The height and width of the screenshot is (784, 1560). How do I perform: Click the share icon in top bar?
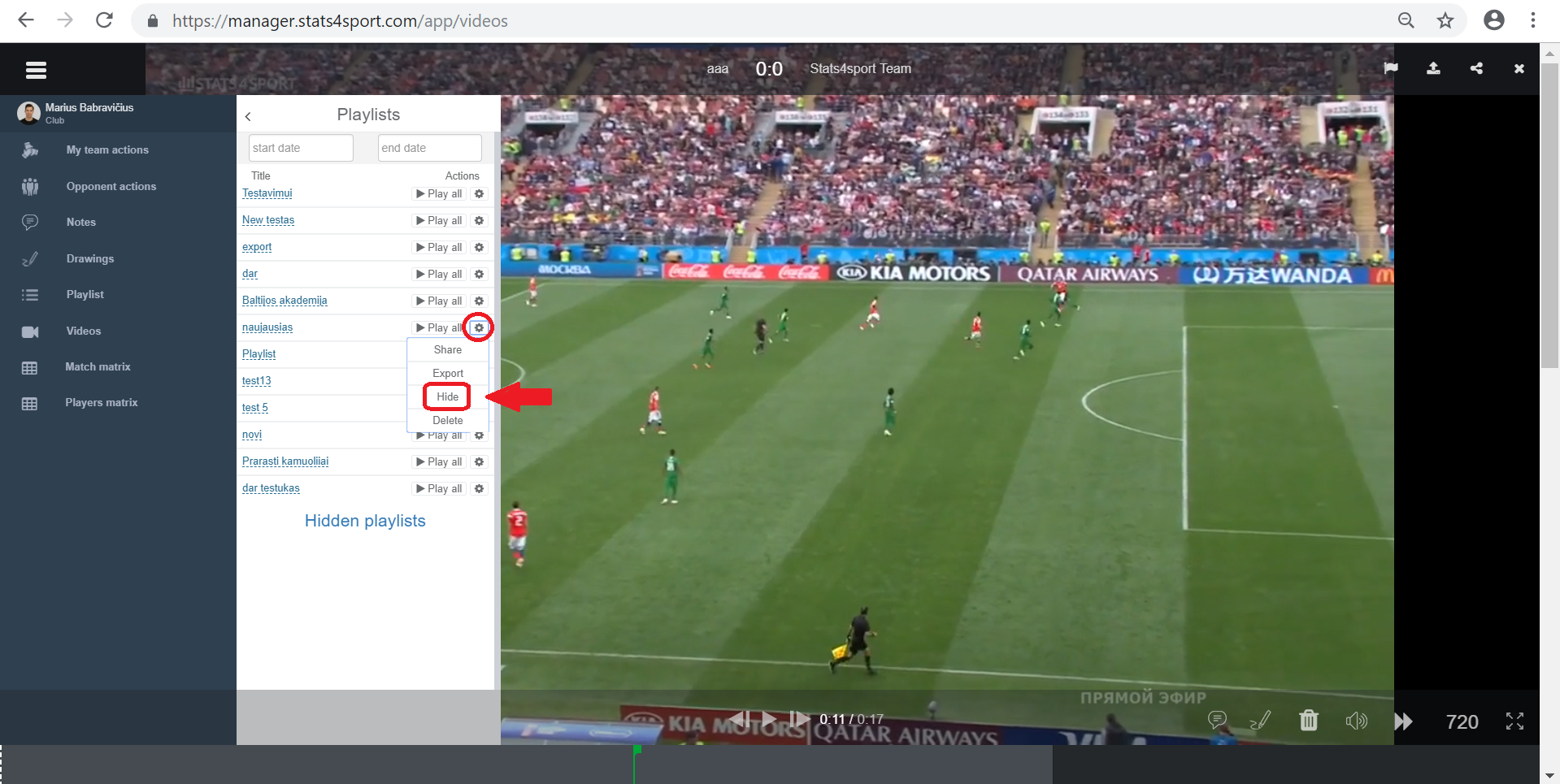pyautogui.click(x=1476, y=68)
